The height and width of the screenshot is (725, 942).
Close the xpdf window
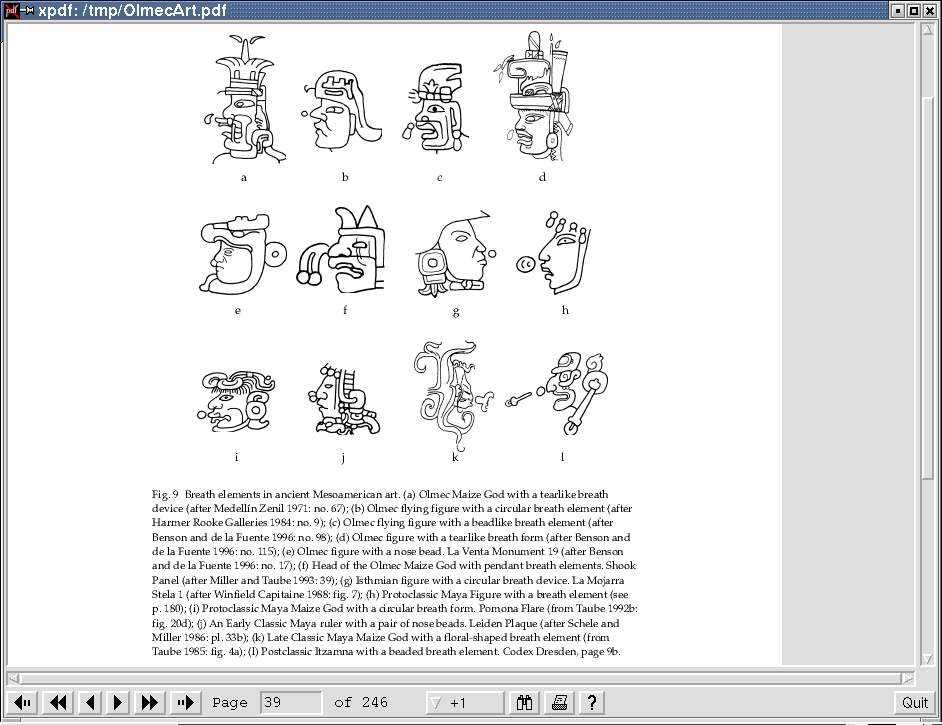click(928, 10)
